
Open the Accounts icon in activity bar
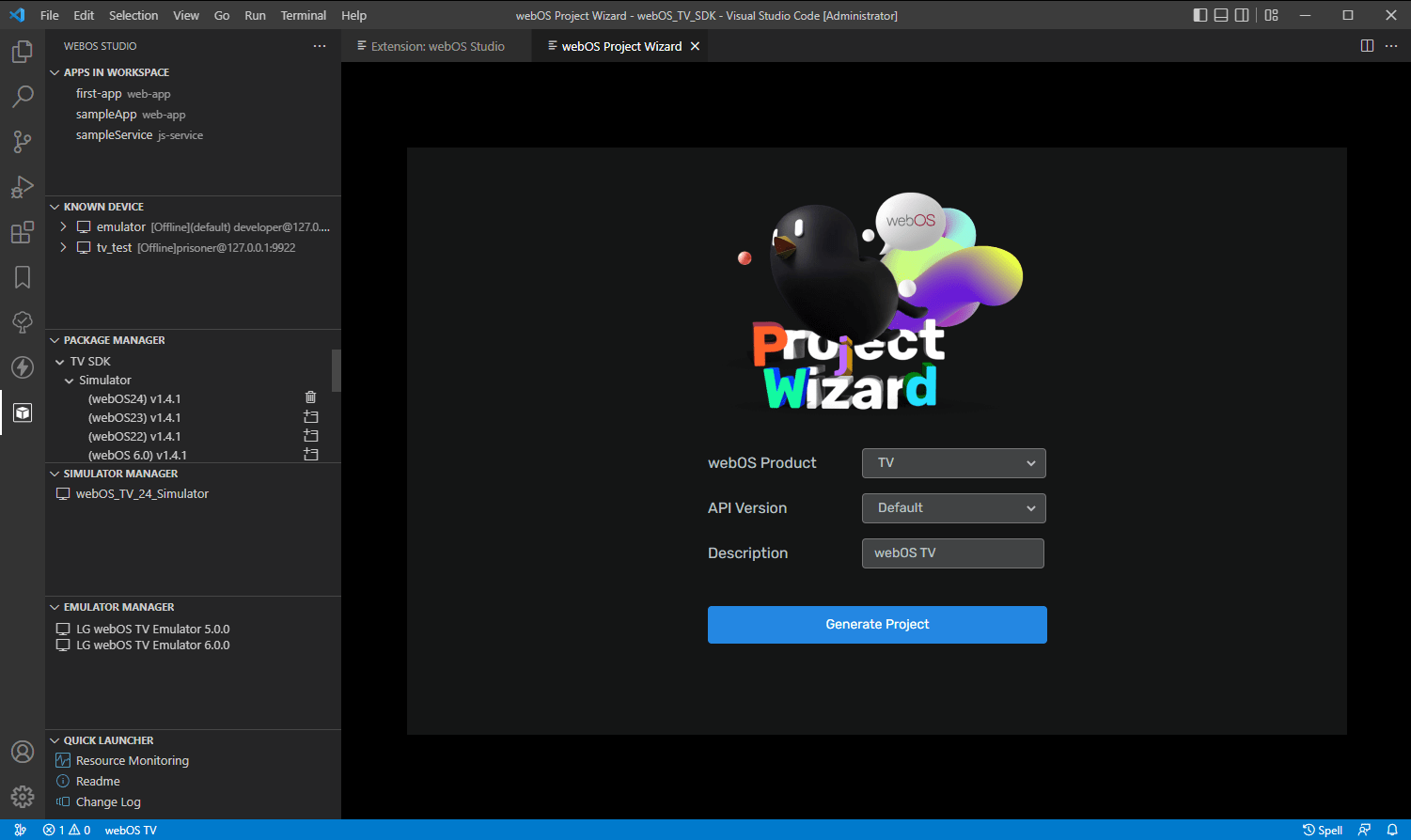point(23,752)
